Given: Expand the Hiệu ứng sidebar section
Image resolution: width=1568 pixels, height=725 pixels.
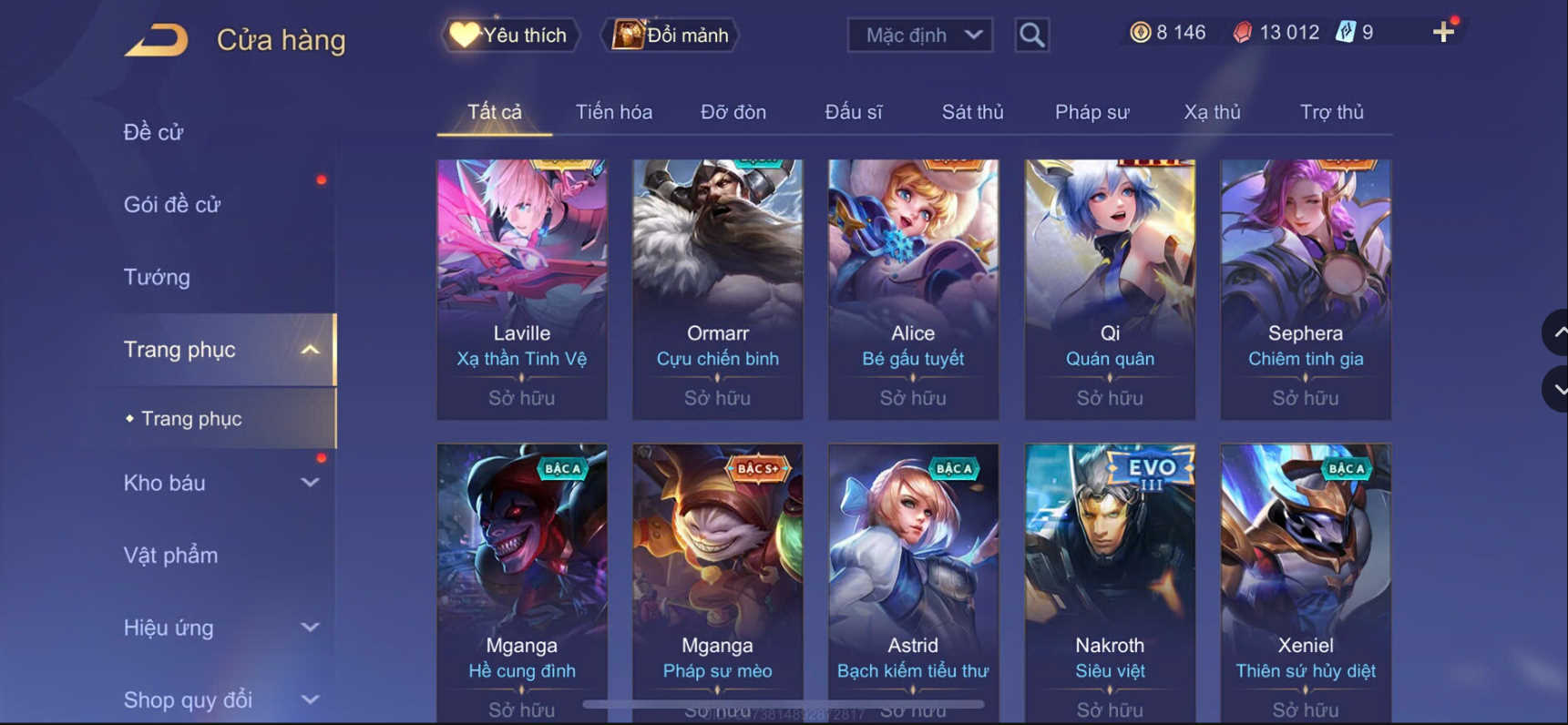Looking at the screenshot, I should [x=310, y=628].
